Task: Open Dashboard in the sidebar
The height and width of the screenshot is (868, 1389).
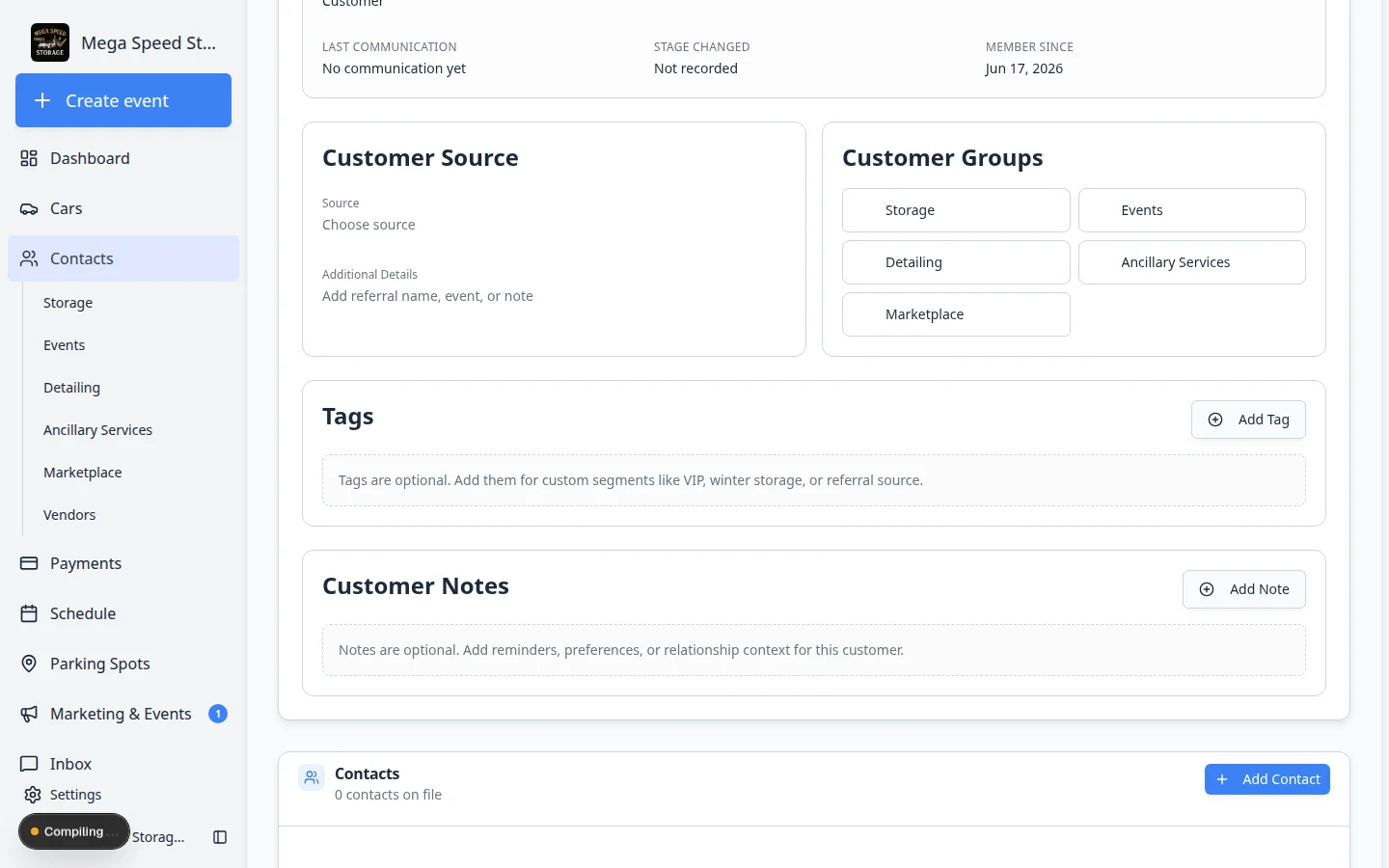Action: (x=123, y=158)
